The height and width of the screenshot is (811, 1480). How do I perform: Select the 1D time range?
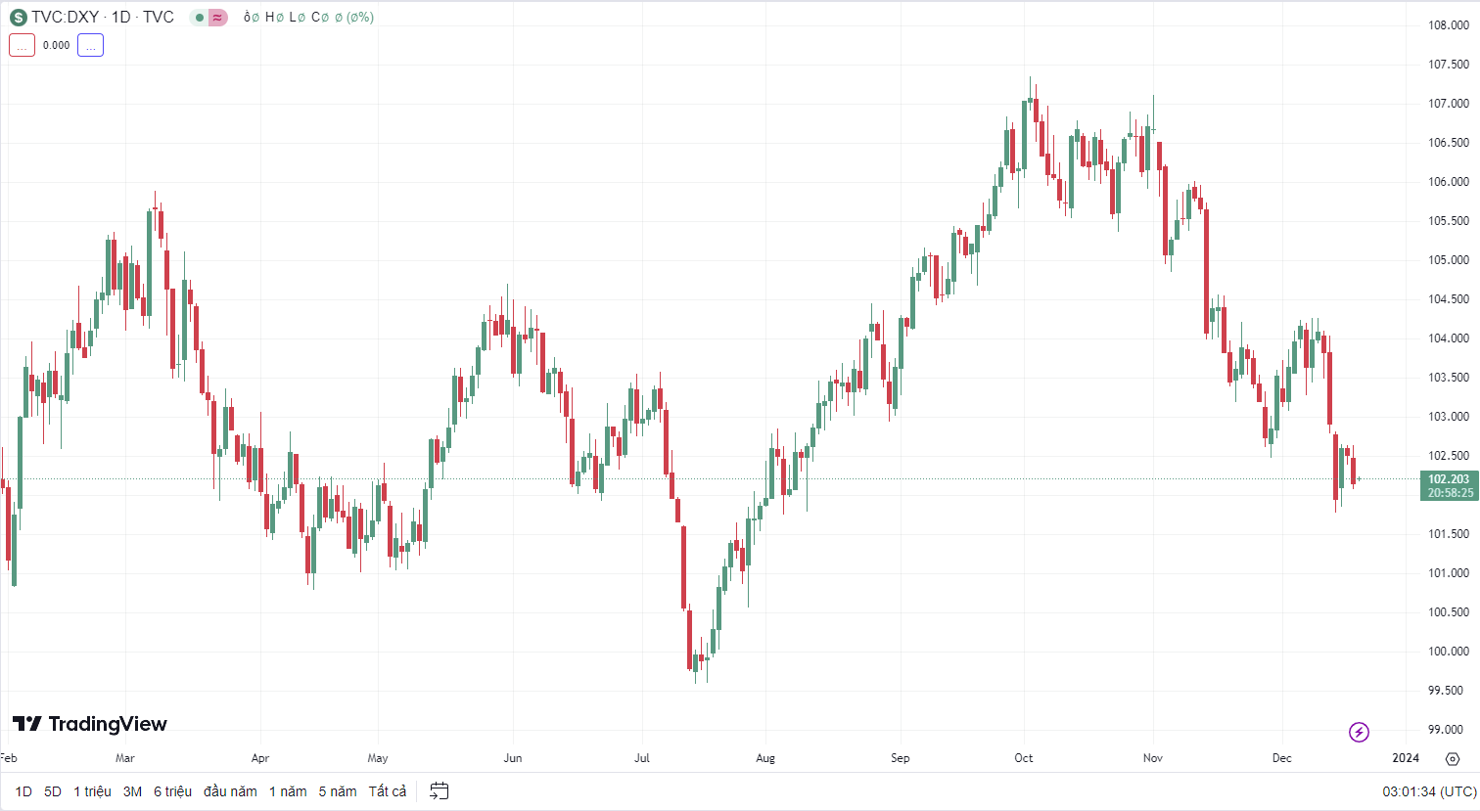(x=23, y=791)
